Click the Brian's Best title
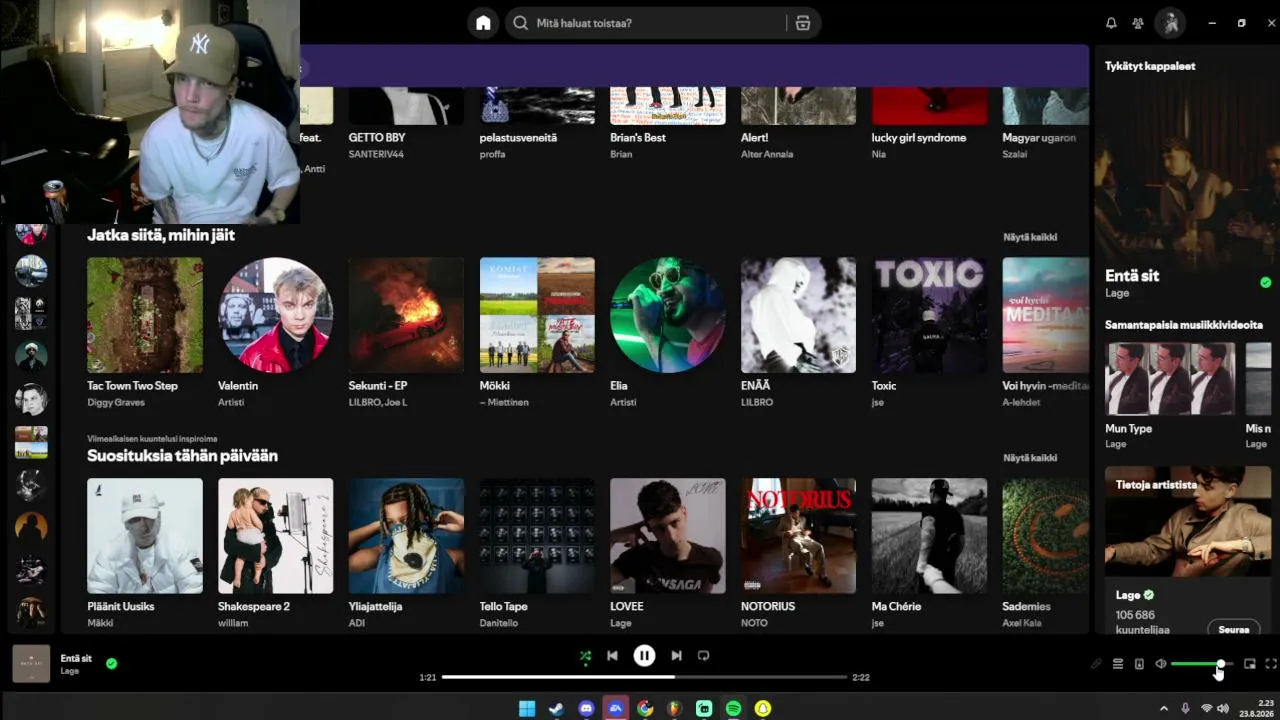This screenshot has width=1280, height=720. tap(638, 138)
